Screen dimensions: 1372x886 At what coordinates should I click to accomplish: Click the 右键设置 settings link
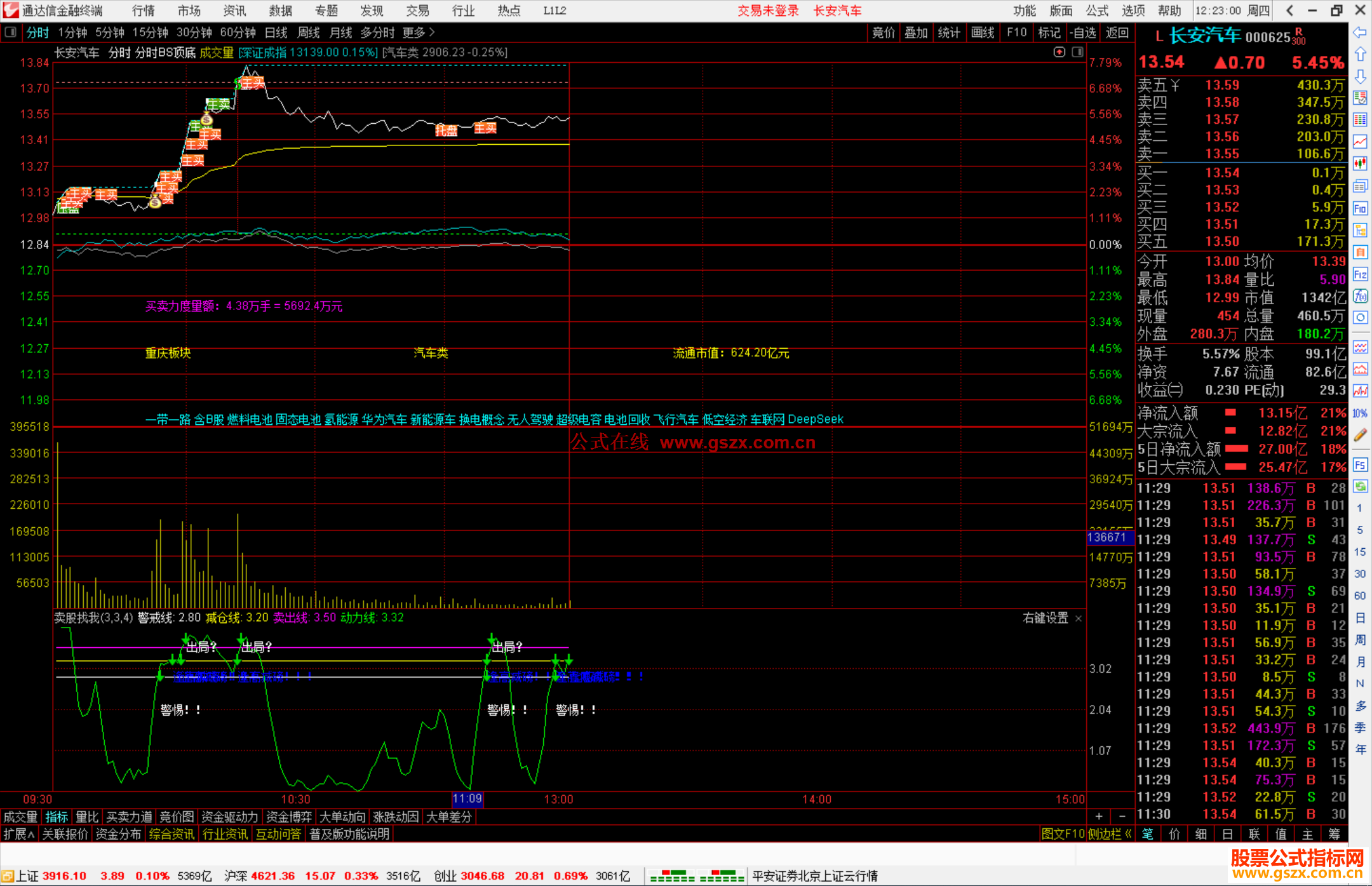[x=1046, y=618]
